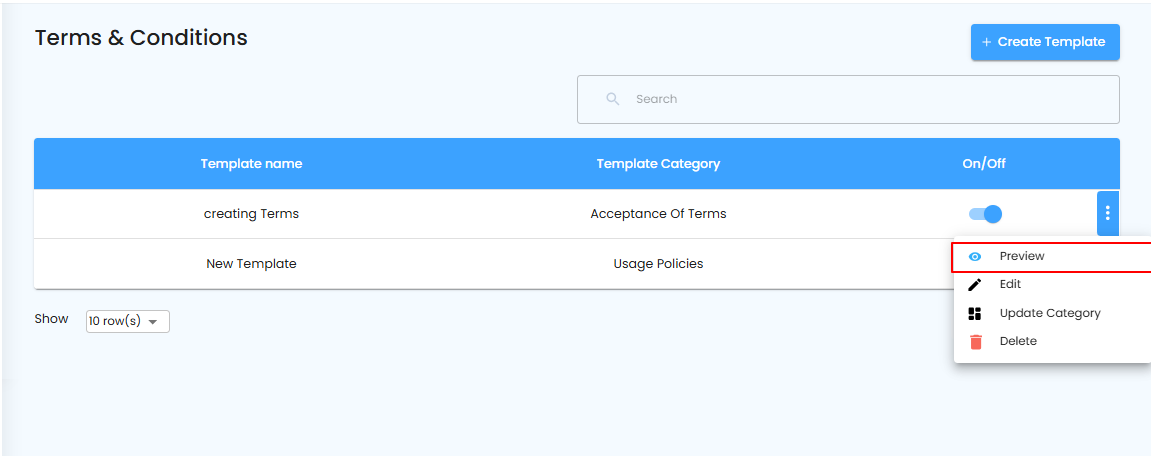Click the Usage Policies category cell
The image size is (1151, 456).
pyautogui.click(x=658, y=264)
